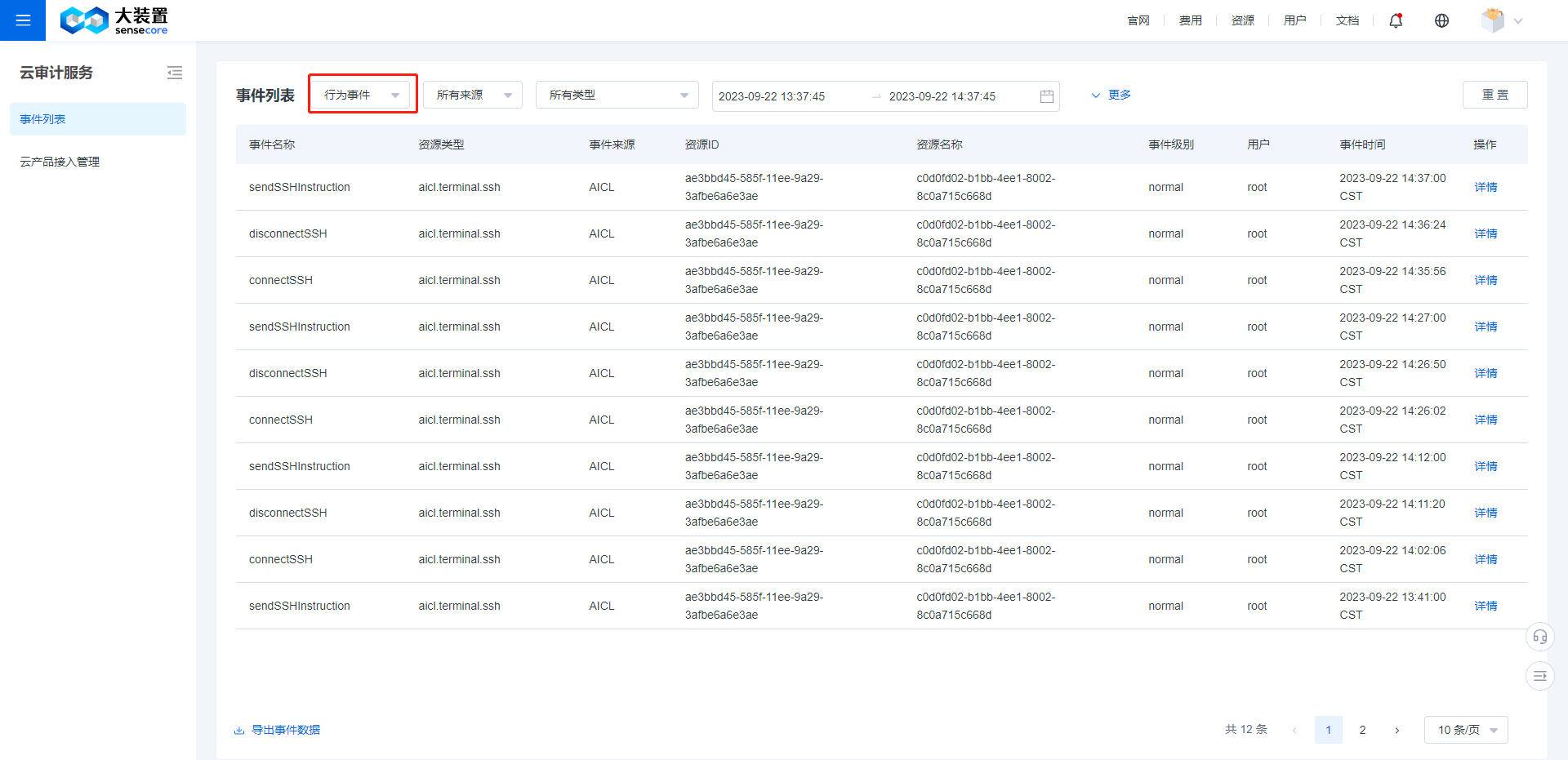Change the 10 条/页 page size selector
This screenshot has height=760, width=1568.
[x=1466, y=730]
